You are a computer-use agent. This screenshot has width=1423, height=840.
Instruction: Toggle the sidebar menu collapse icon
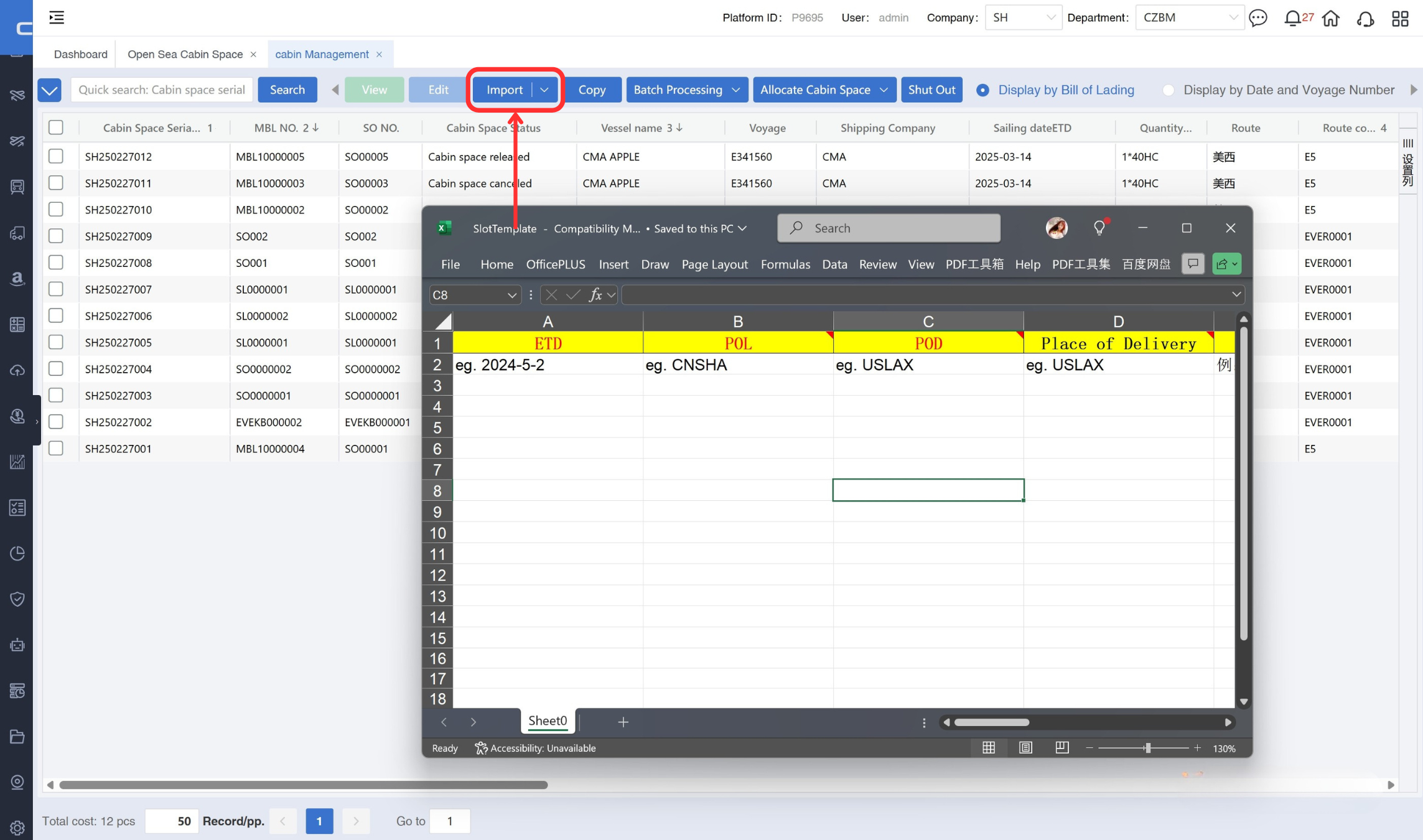click(x=57, y=17)
